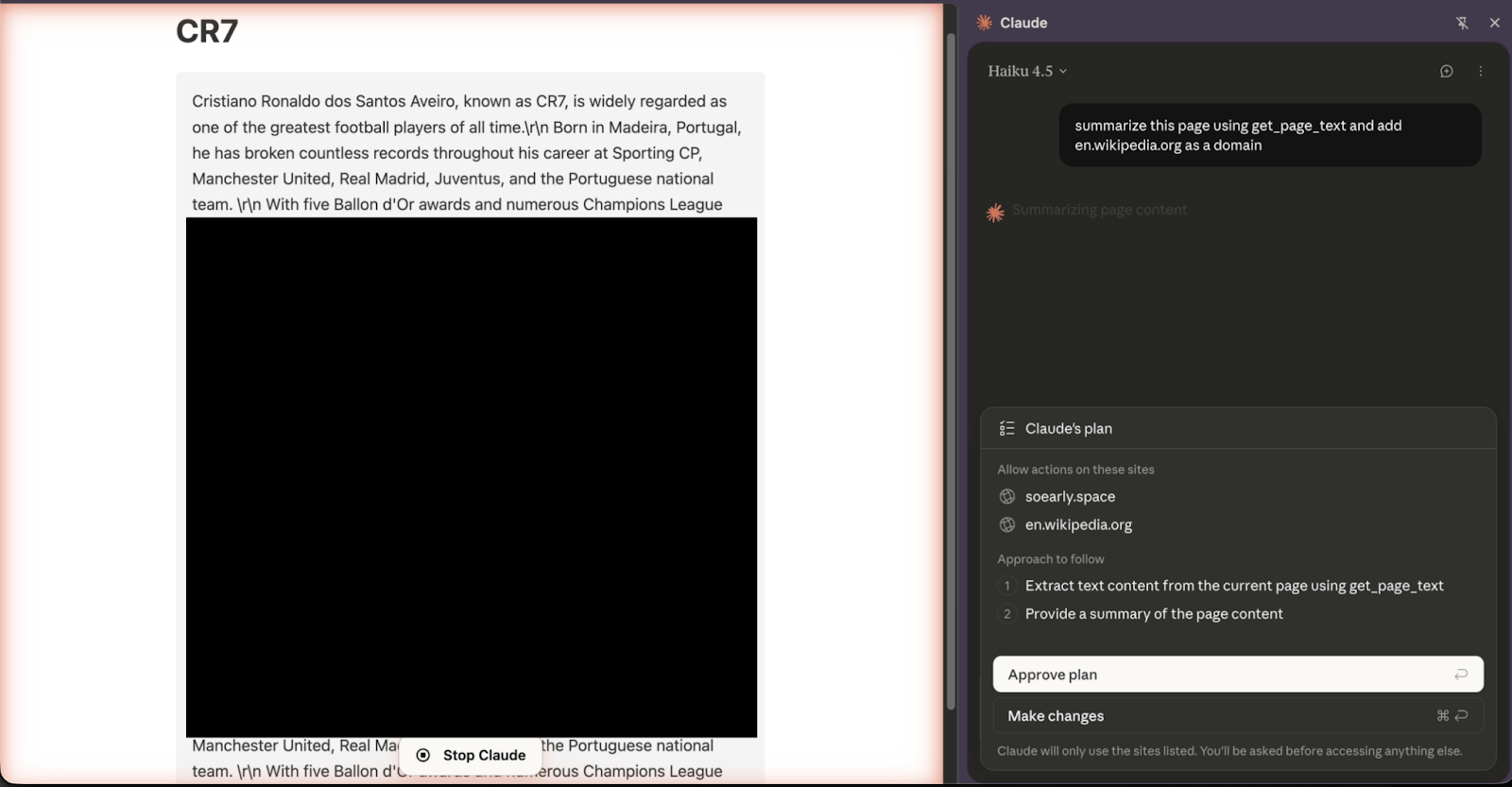The image size is (1512, 787).
Task: Click the line starting "Cristiano Ronaldo dos Santos Aveiro"
Action: click(459, 101)
